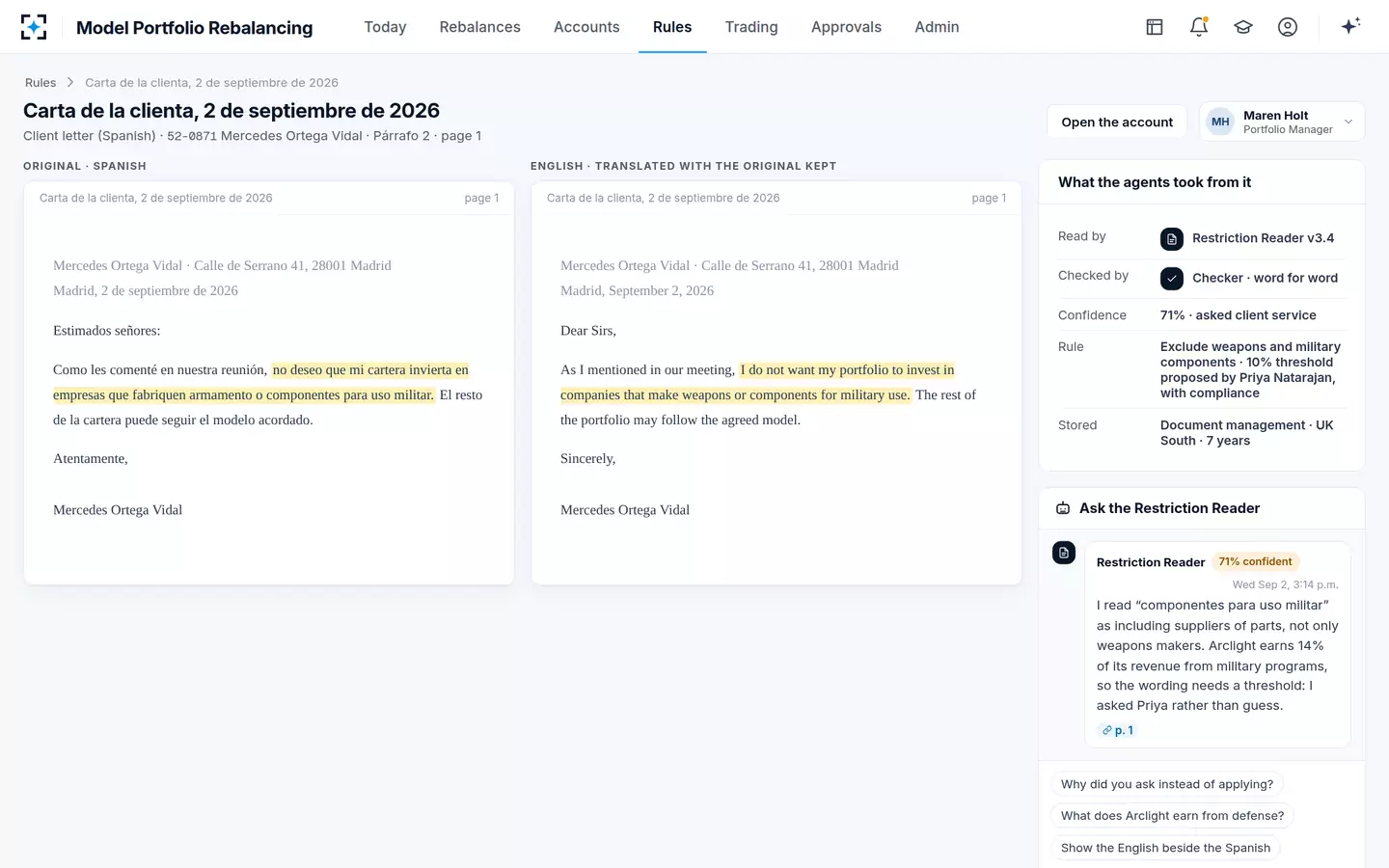Click the bot icon beside Ask the Restriction Reader
The height and width of the screenshot is (868, 1389).
pos(1063,508)
